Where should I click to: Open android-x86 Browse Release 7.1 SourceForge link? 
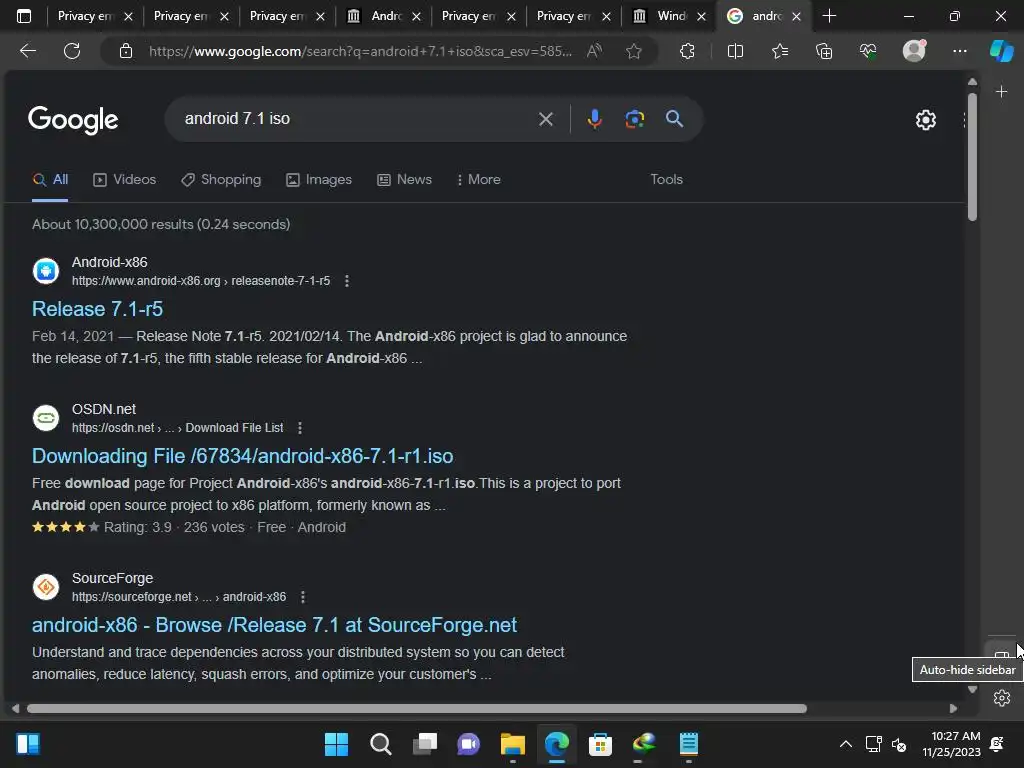[x=274, y=625]
